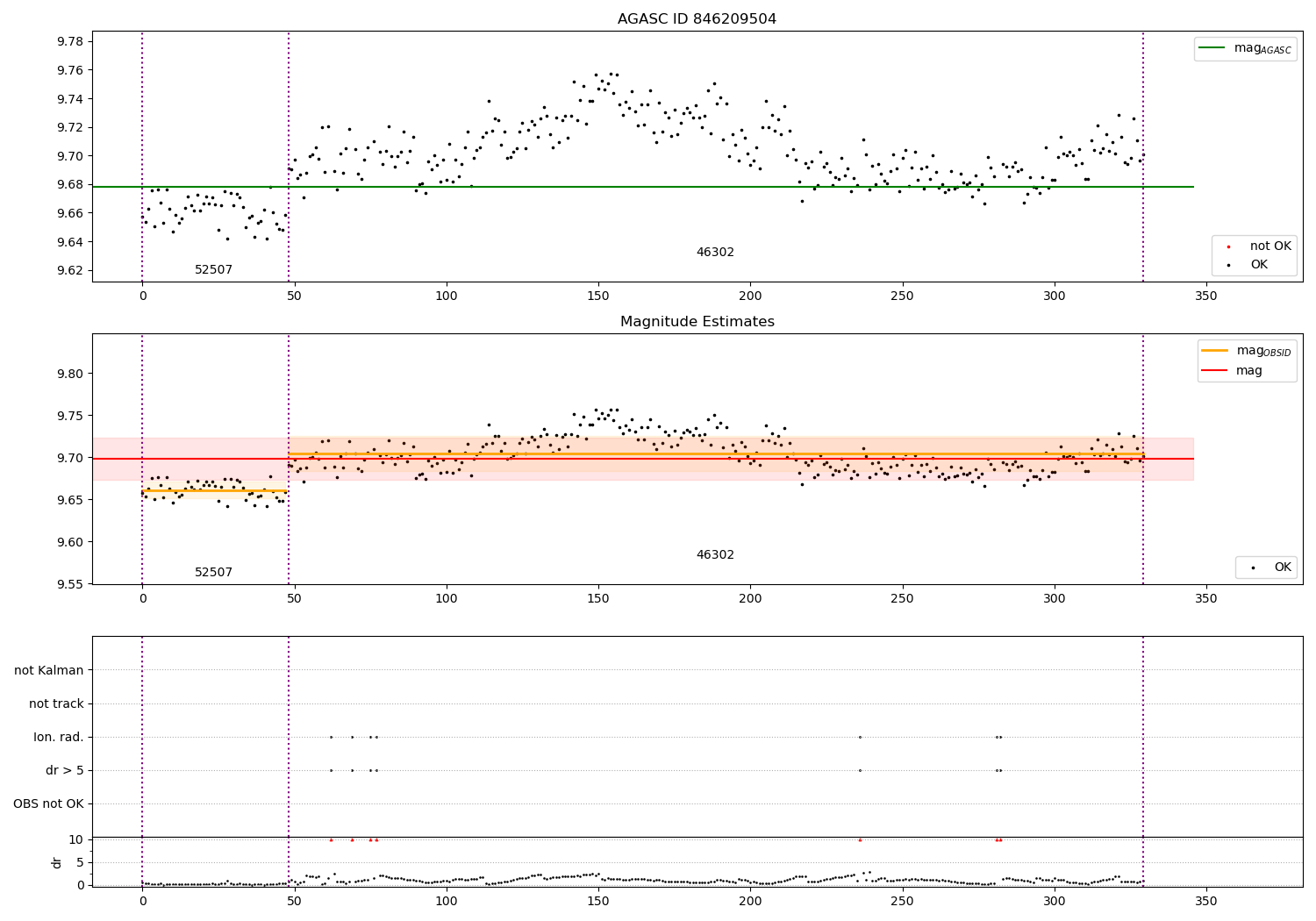Screen dimensions: 1316x921
Task: Click the 100 x-tick label of bottom plot
Action: [447, 901]
